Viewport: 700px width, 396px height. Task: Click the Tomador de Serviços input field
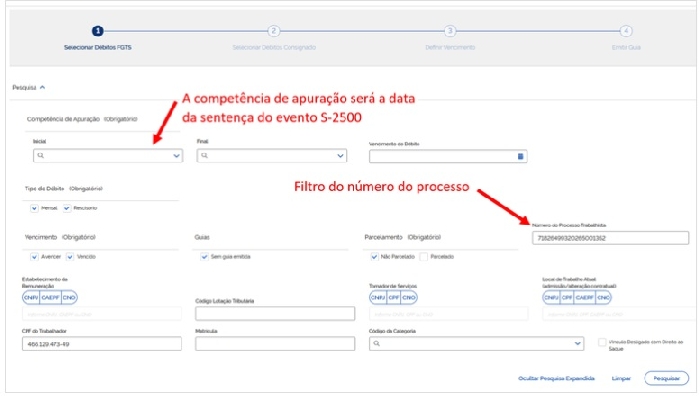pyautogui.click(x=448, y=314)
